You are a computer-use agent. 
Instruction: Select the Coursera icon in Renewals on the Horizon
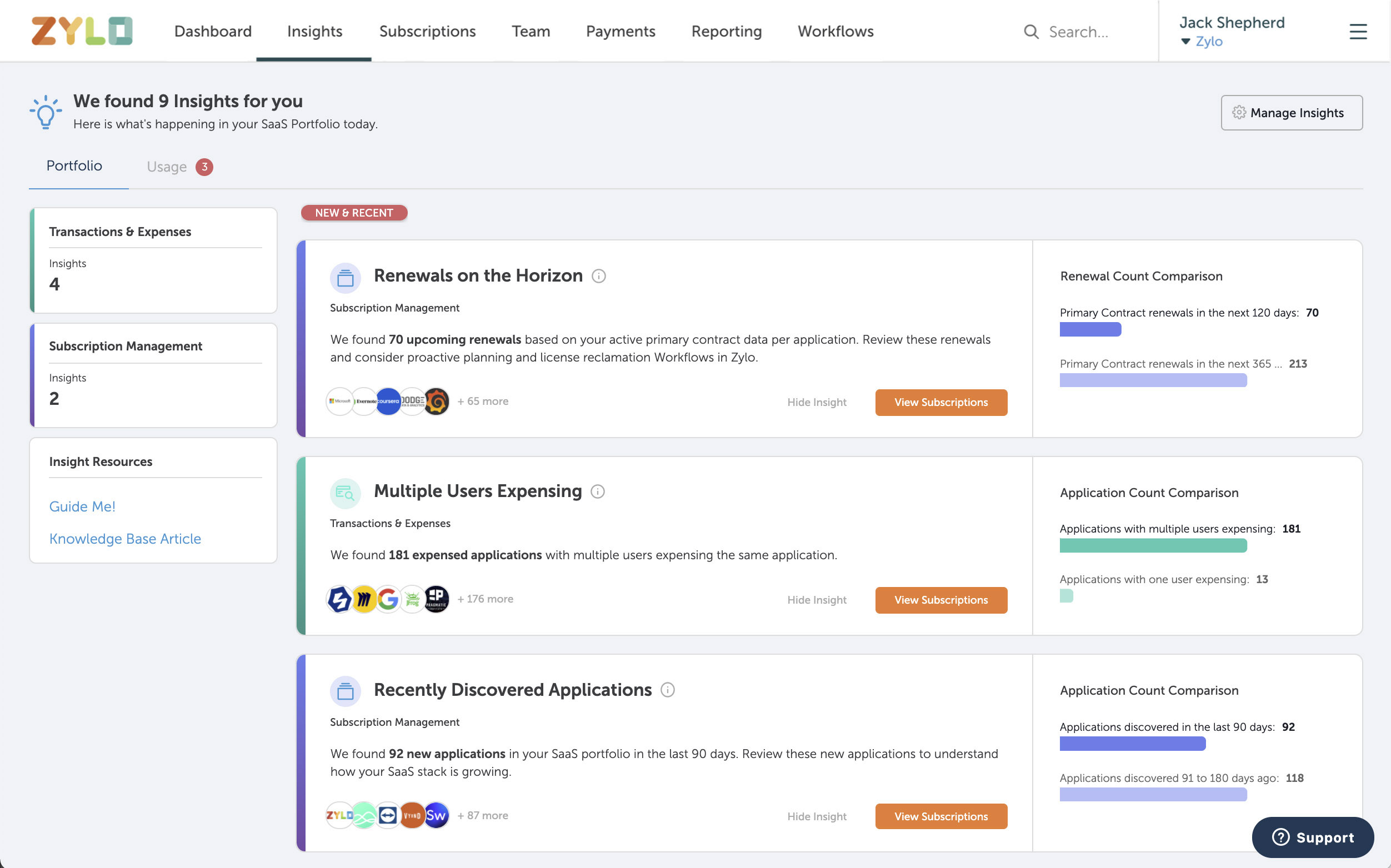coord(388,402)
